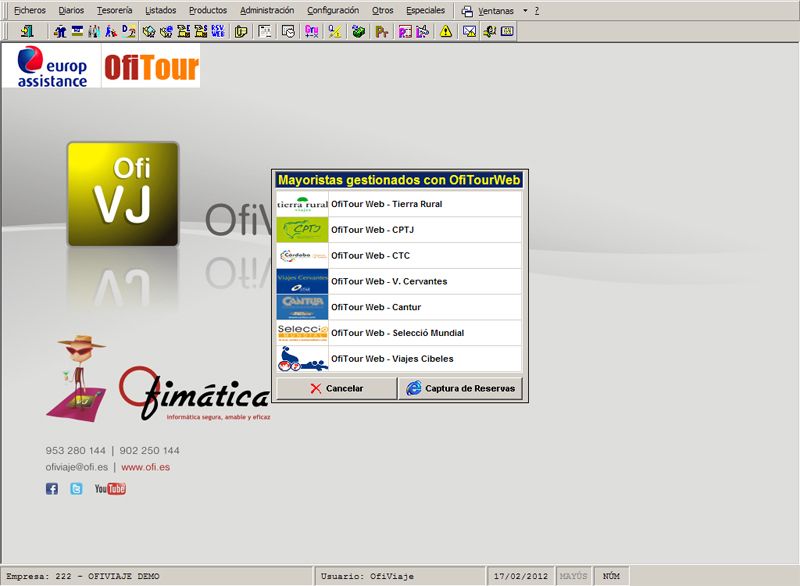Select OfiTour Web - V. Cervantes
The width and height of the screenshot is (800, 586).
pos(399,282)
